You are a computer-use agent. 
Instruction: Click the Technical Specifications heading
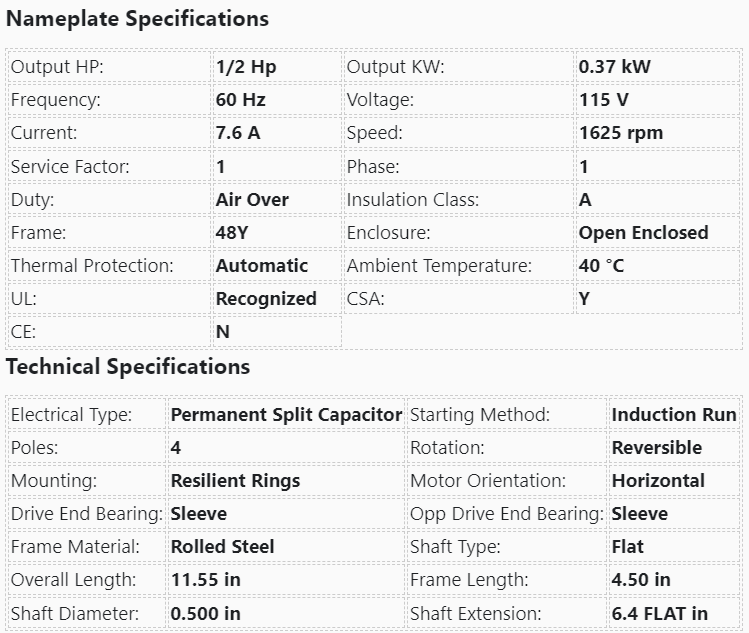128,367
